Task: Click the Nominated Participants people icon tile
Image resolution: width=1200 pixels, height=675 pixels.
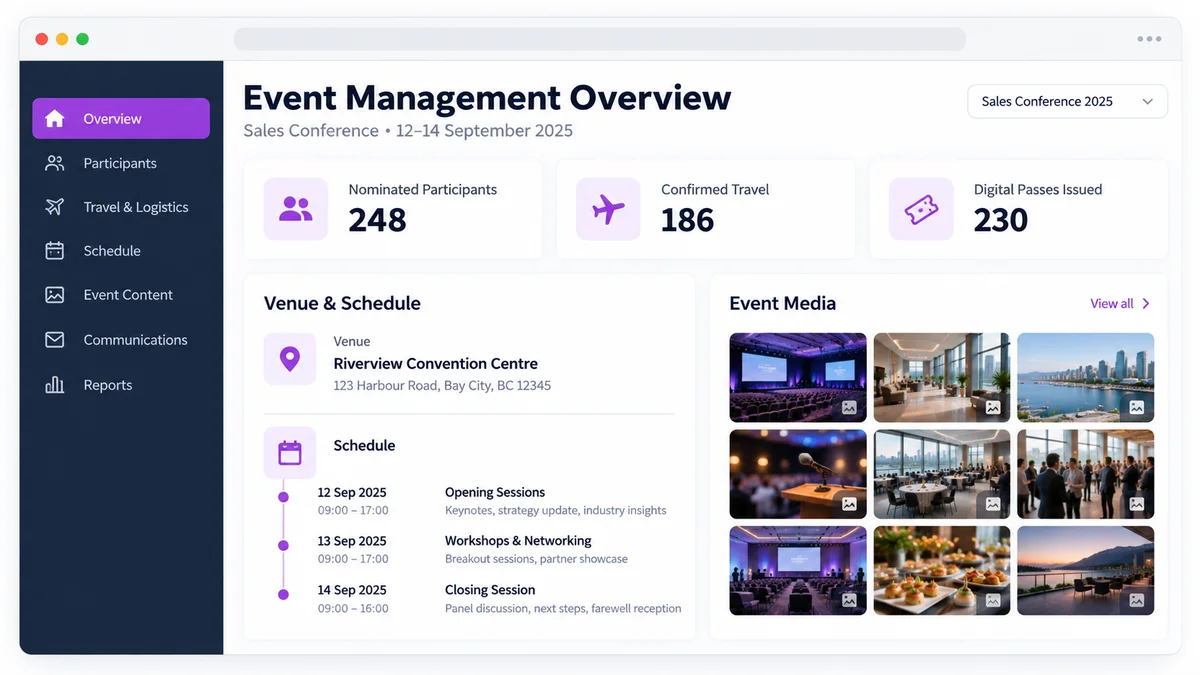Action: coord(296,209)
